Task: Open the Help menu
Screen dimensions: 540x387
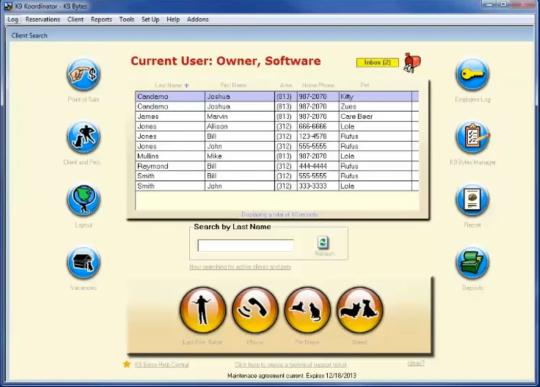Action: point(173,19)
